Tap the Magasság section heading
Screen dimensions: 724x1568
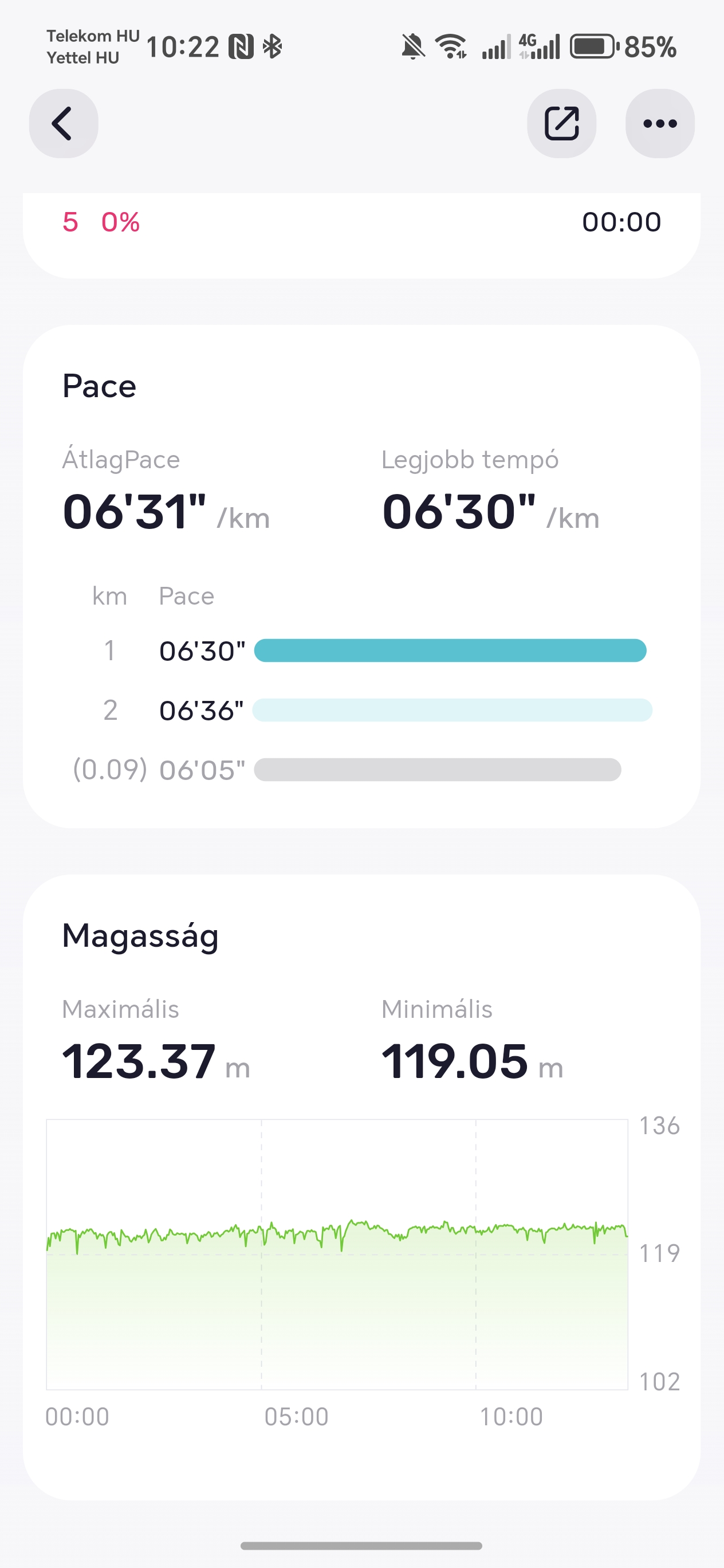[x=140, y=937]
